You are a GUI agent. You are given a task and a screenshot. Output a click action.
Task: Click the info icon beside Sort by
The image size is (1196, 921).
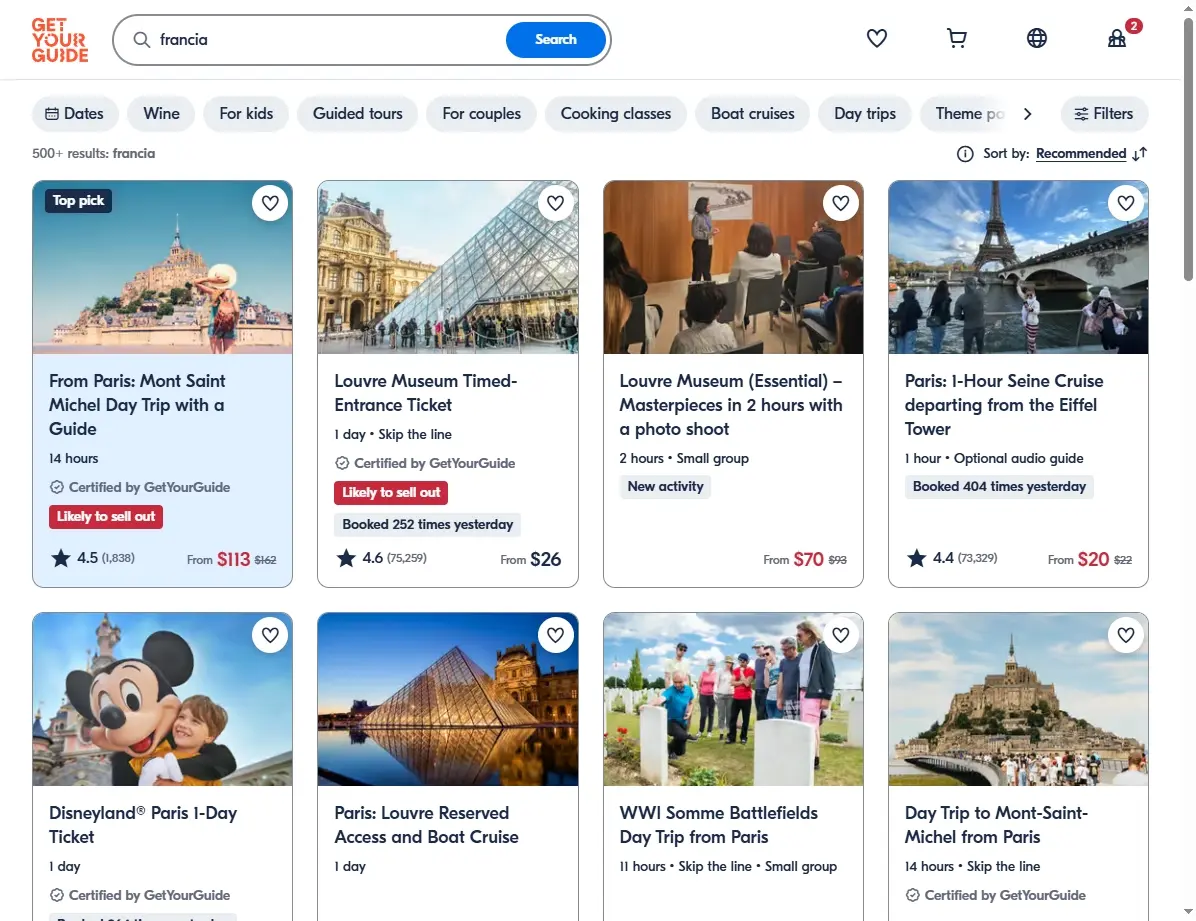point(965,154)
